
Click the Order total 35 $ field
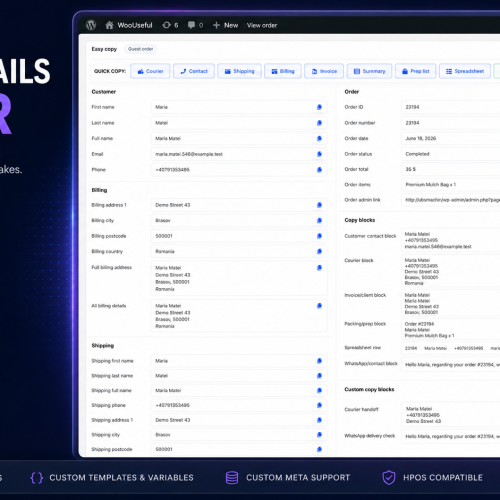pyautogui.click(x=451, y=169)
